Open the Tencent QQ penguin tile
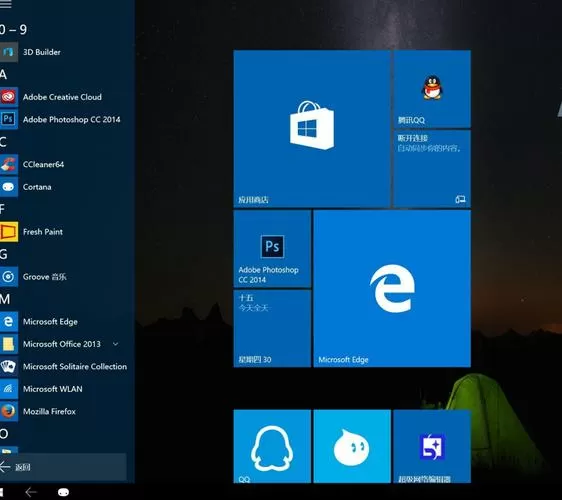This screenshot has height=500, width=562. [432, 89]
